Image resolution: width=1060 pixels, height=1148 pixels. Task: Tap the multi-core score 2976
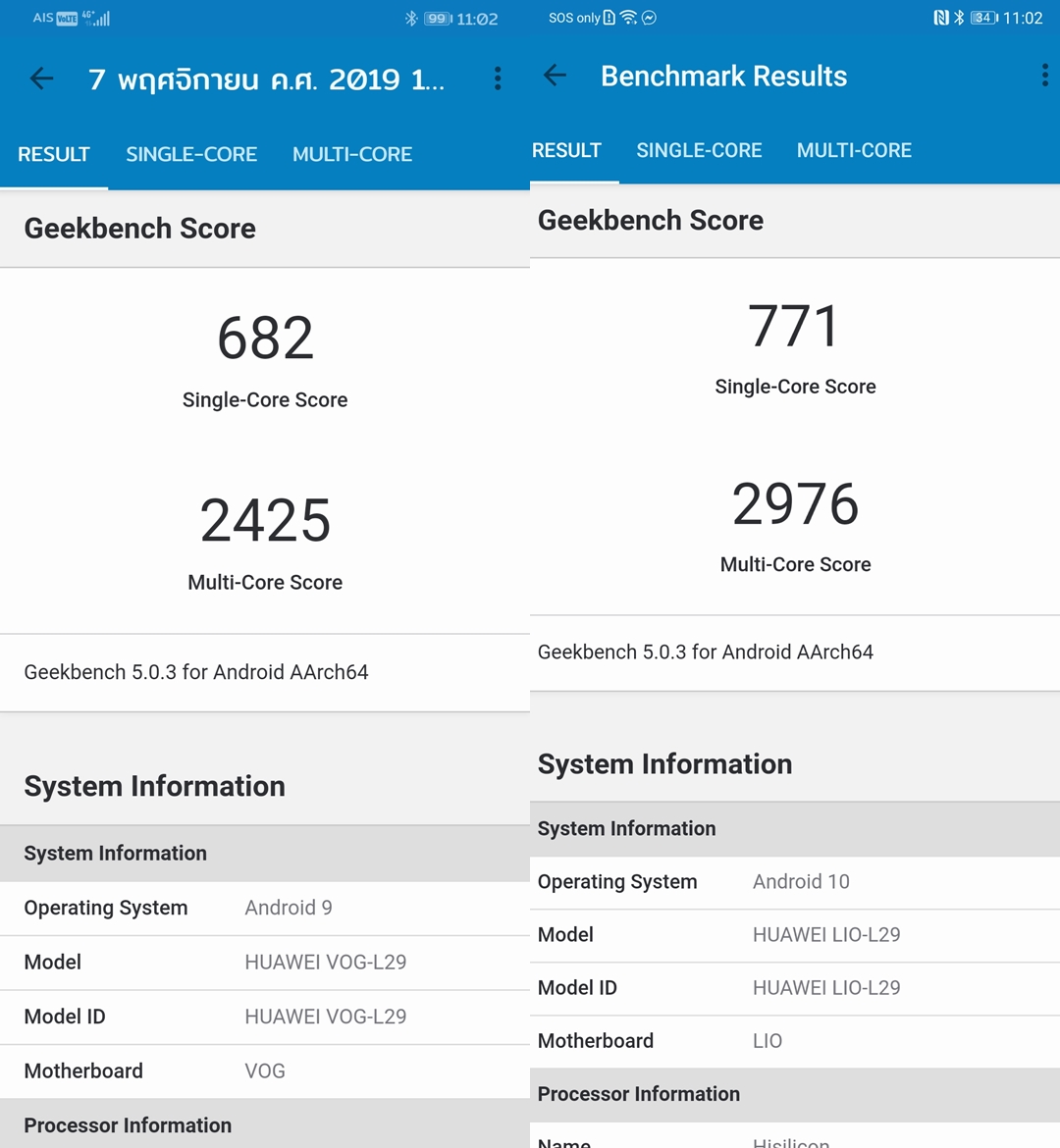click(795, 503)
